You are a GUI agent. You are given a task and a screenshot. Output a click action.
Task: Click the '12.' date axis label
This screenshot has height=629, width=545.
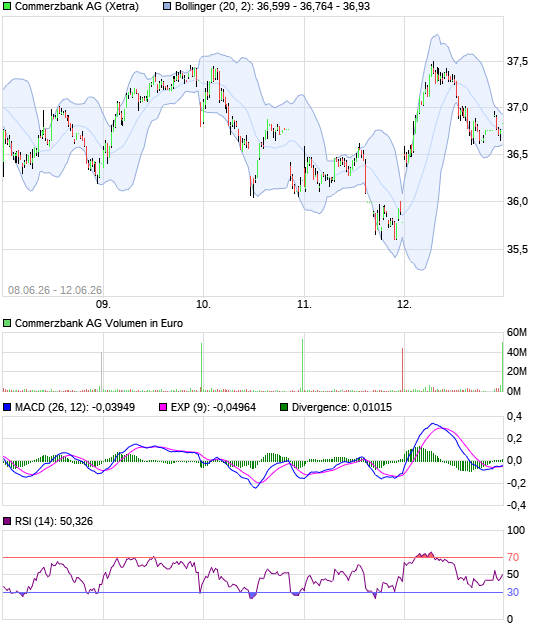click(x=404, y=304)
